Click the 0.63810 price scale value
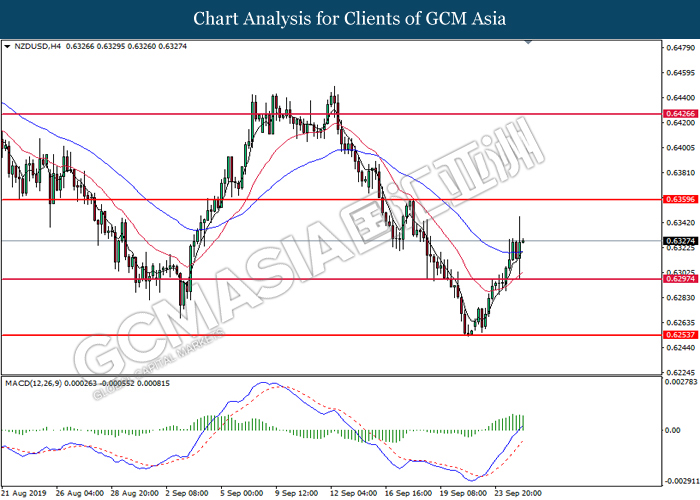Screen dimensions: 700x500 [680, 173]
